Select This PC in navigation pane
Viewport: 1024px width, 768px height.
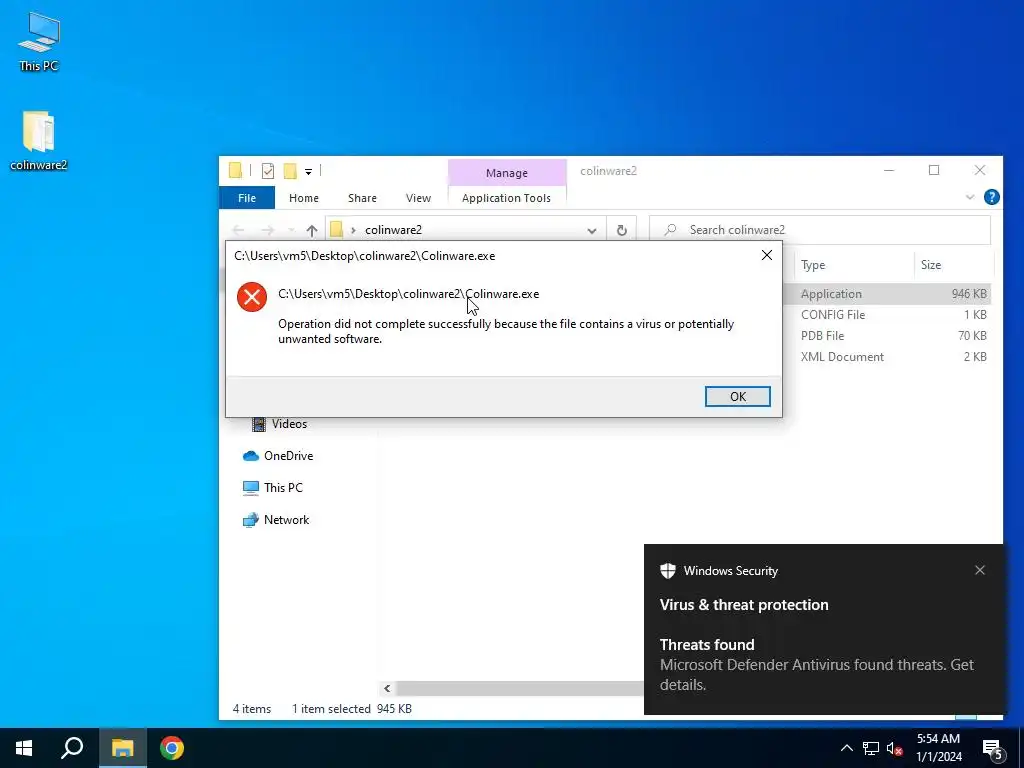(272, 488)
